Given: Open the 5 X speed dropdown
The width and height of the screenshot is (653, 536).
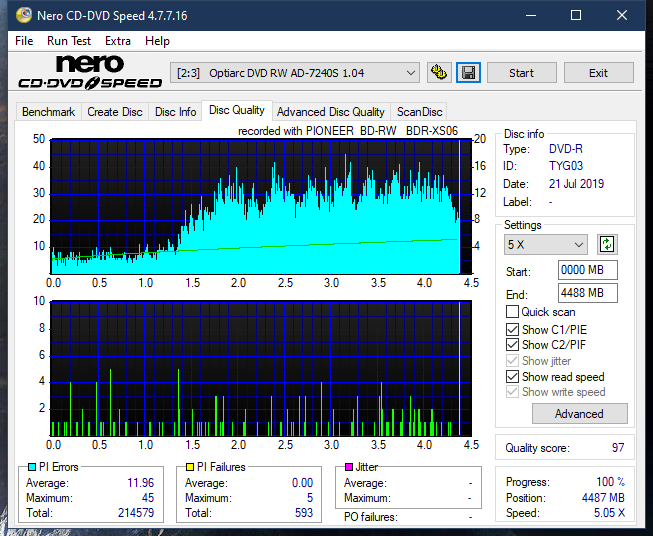Looking at the screenshot, I should [x=546, y=244].
